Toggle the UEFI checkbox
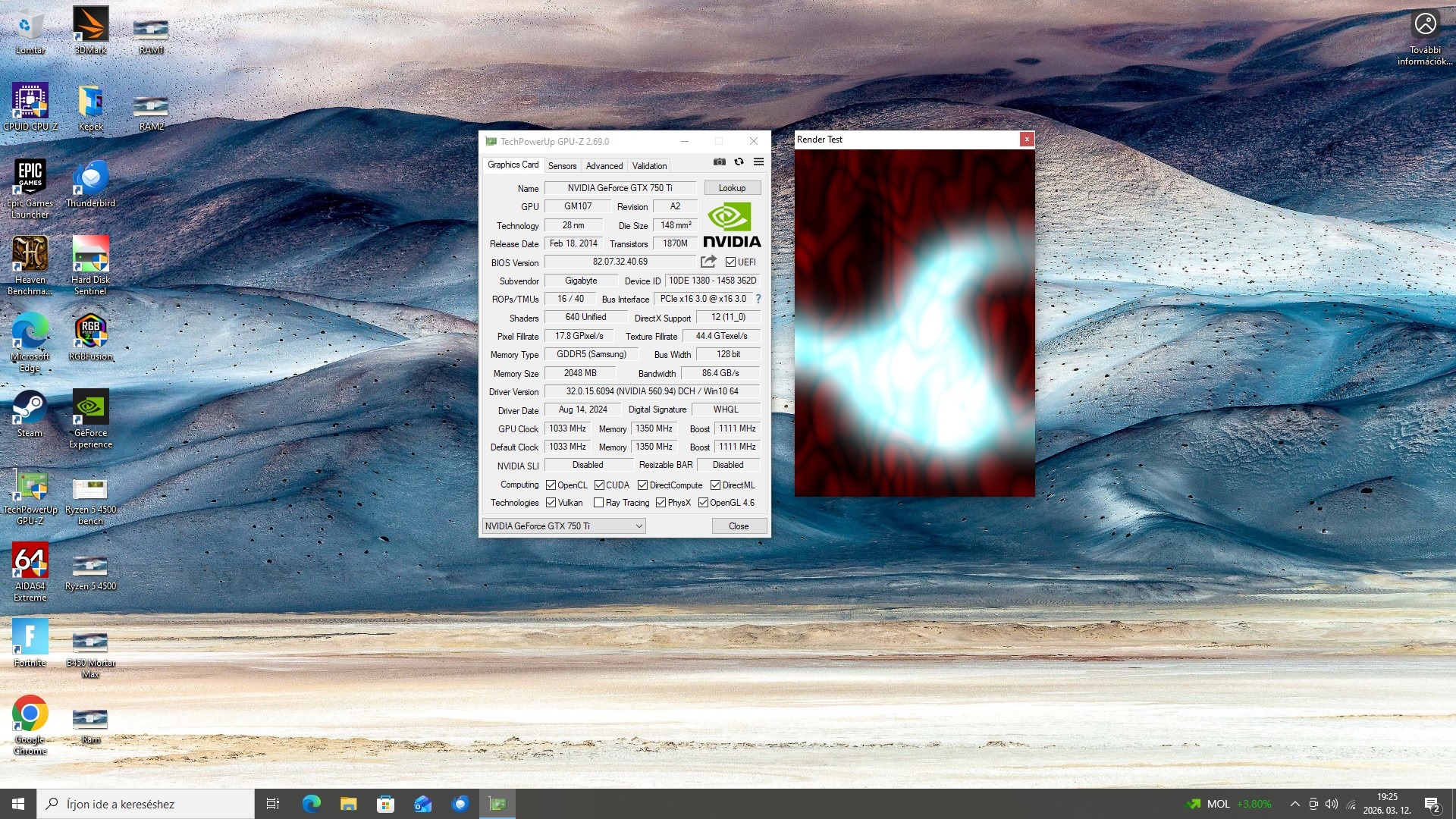 730,262
